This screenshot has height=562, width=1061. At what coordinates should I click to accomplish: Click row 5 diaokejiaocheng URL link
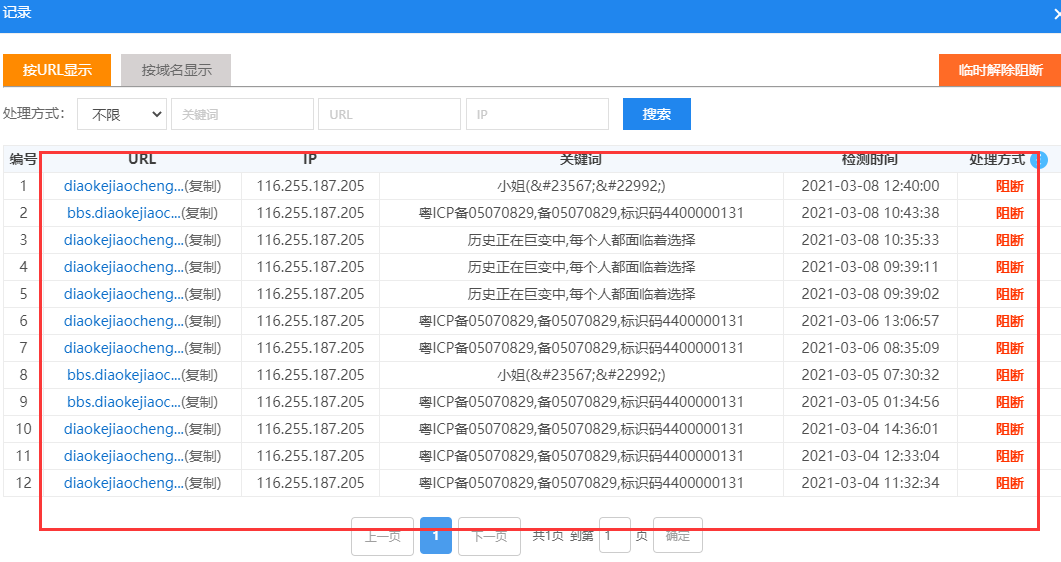coord(123,294)
